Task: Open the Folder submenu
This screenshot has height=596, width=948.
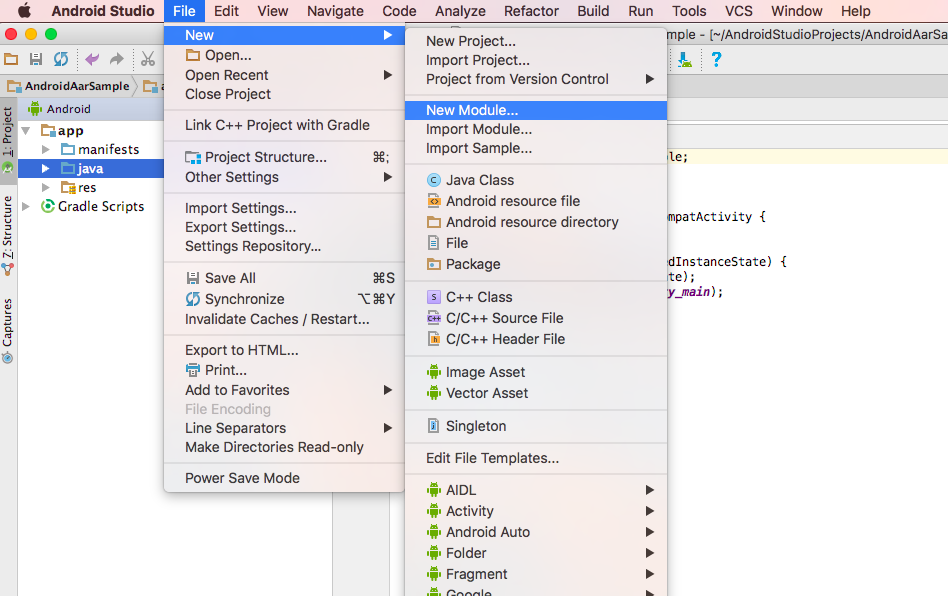Action: (x=536, y=553)
